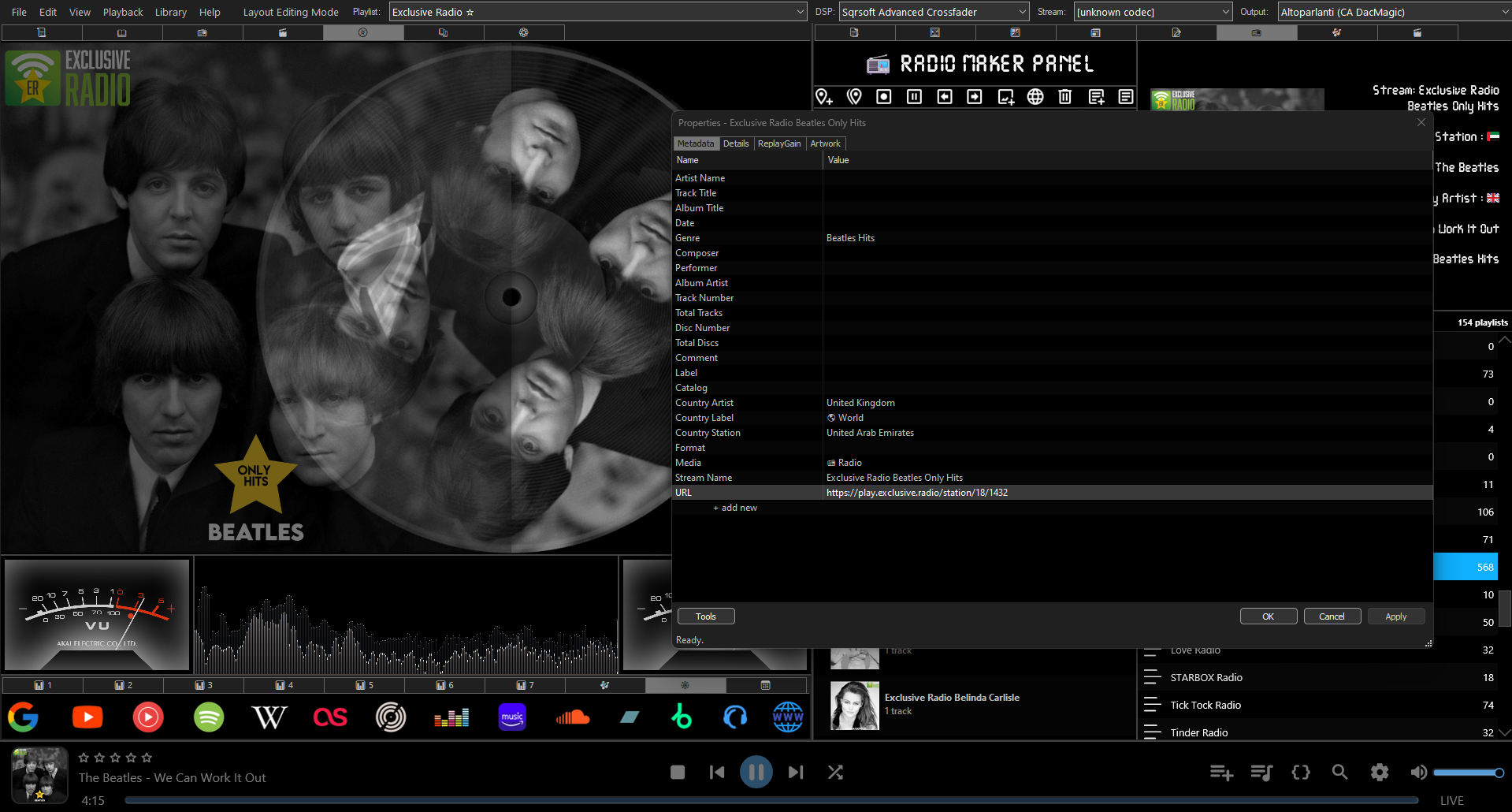Switch to the Details tab in Properties
This screenshot has width=1512, height=812.
[x=736, y=143]
